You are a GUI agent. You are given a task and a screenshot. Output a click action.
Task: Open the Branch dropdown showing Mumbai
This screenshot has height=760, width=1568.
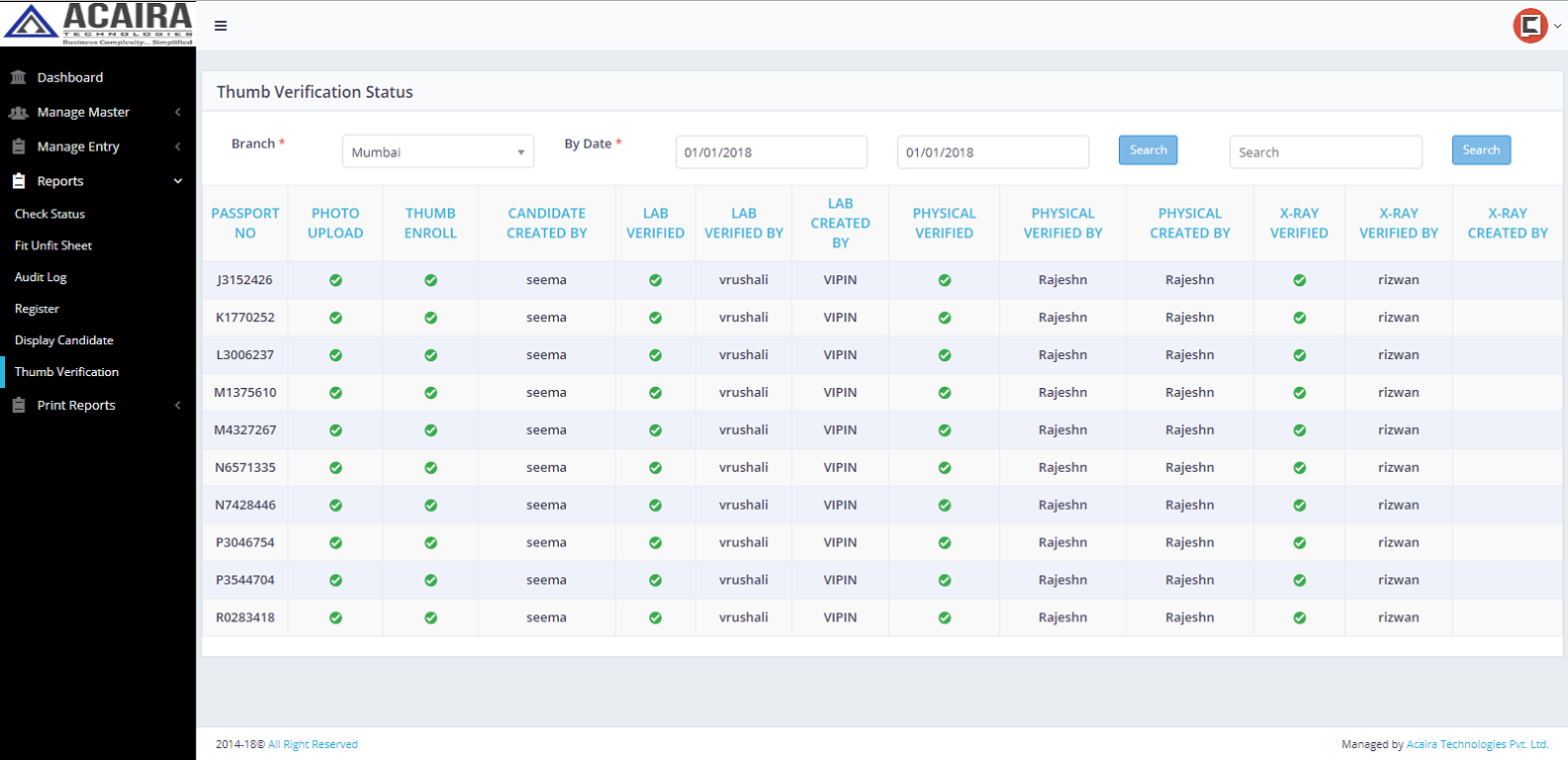[x=437, y=151]
